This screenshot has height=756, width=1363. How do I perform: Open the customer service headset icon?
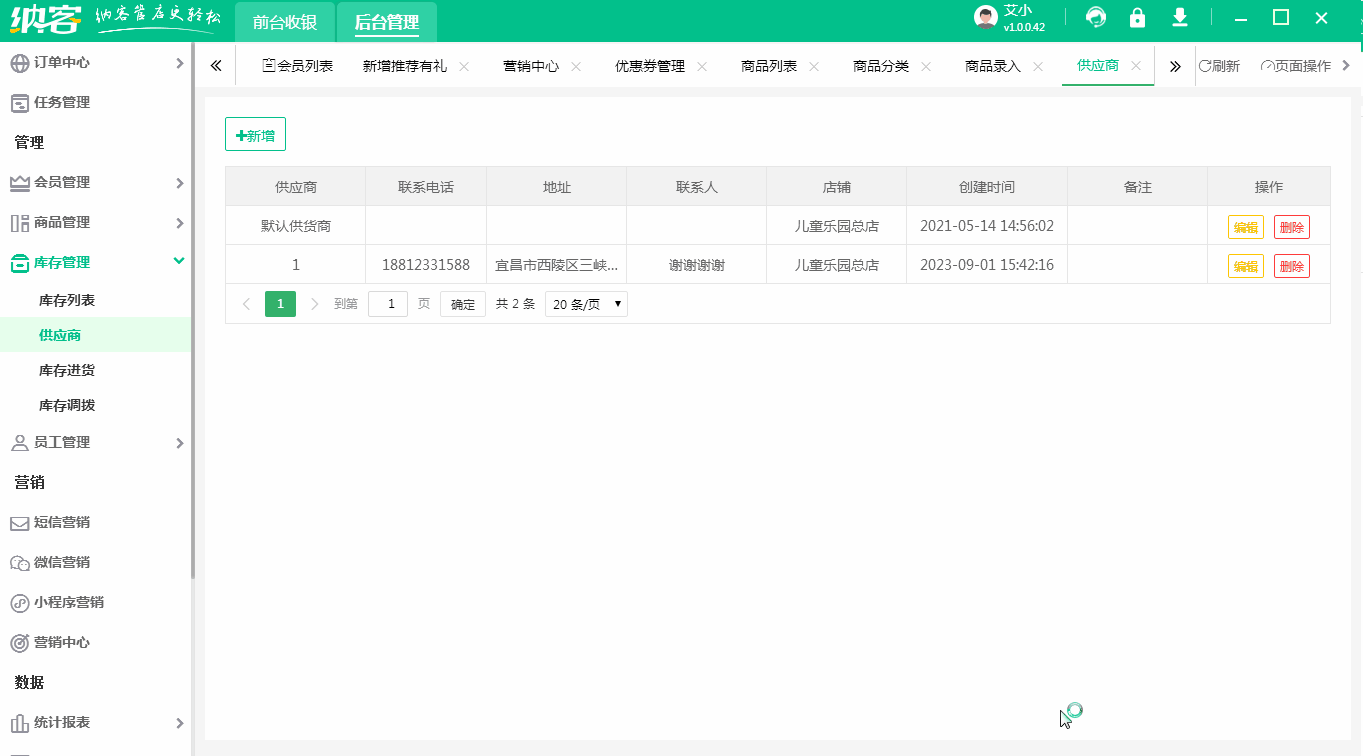tap(1096, 18)
